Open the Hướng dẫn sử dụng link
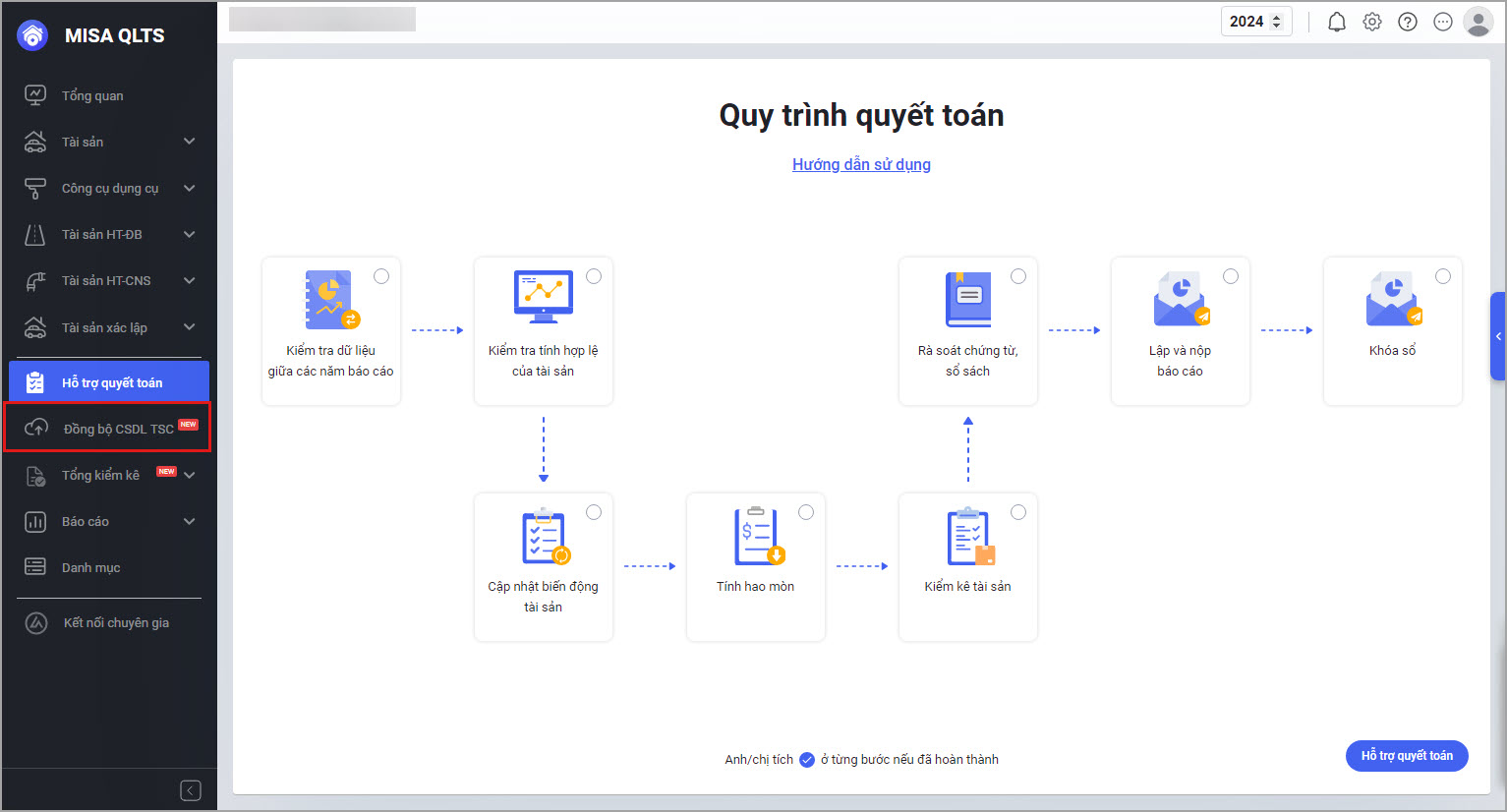This screenshot has height=812, width=1507. 861,164
